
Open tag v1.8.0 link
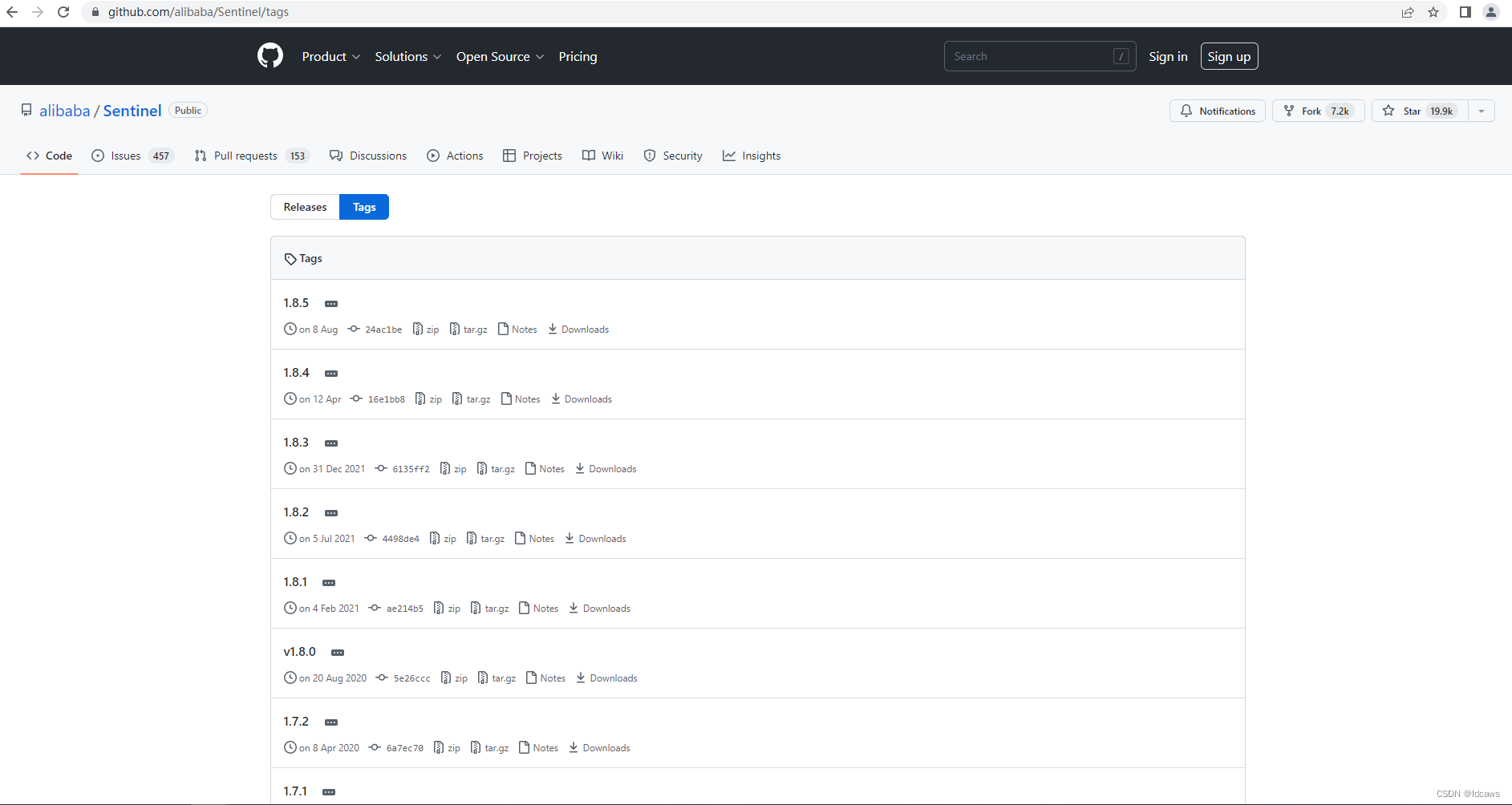point(300,652)
